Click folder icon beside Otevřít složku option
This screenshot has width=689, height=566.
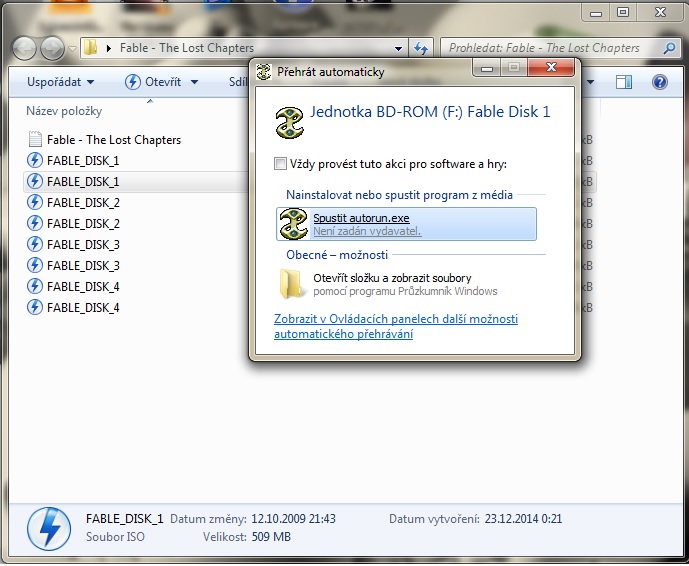(292, 284)
